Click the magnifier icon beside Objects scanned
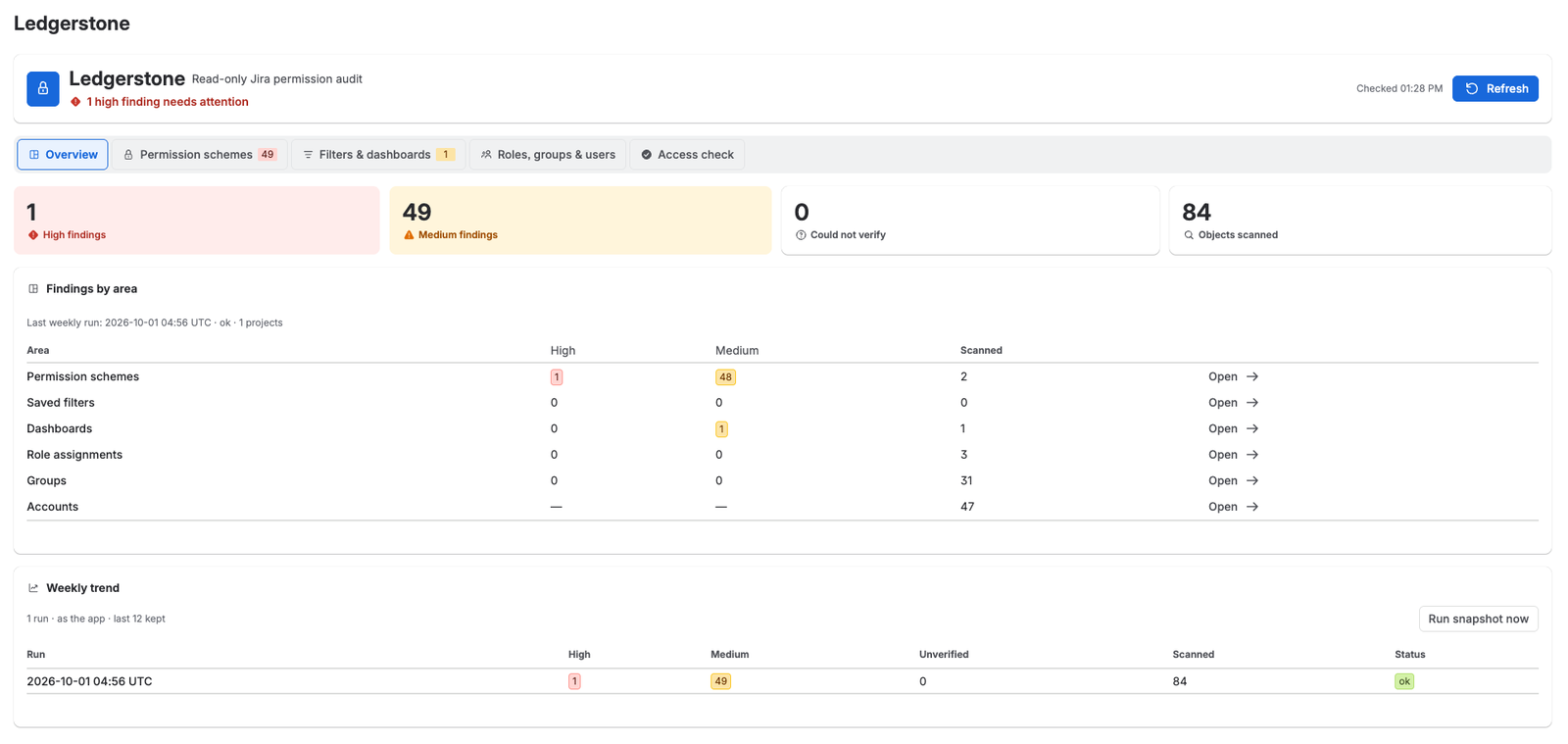Image resolution: width=1568 pixels, height=744 pixels. click(x=1189, y=235)
